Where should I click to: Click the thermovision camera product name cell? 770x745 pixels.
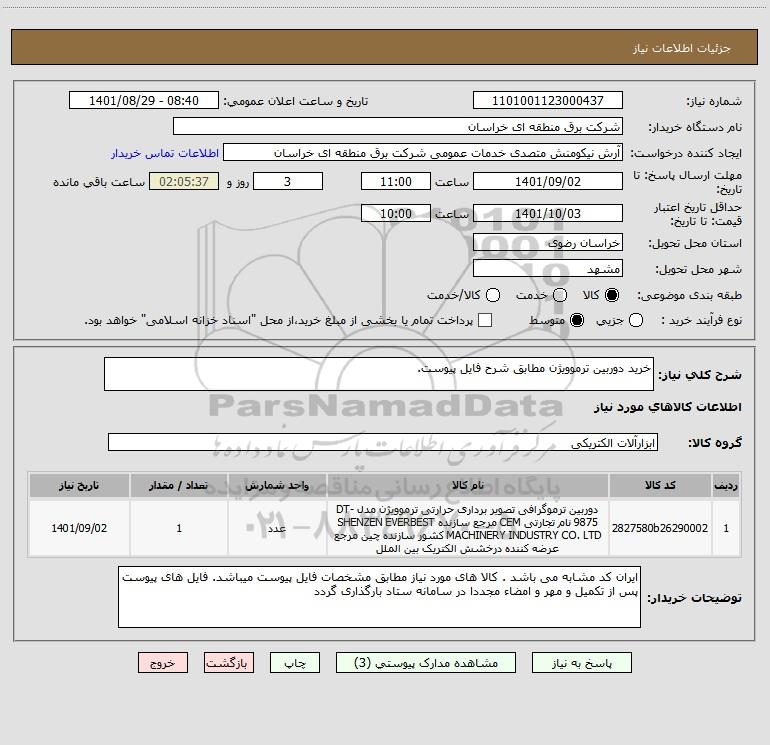tap(468, 528)
